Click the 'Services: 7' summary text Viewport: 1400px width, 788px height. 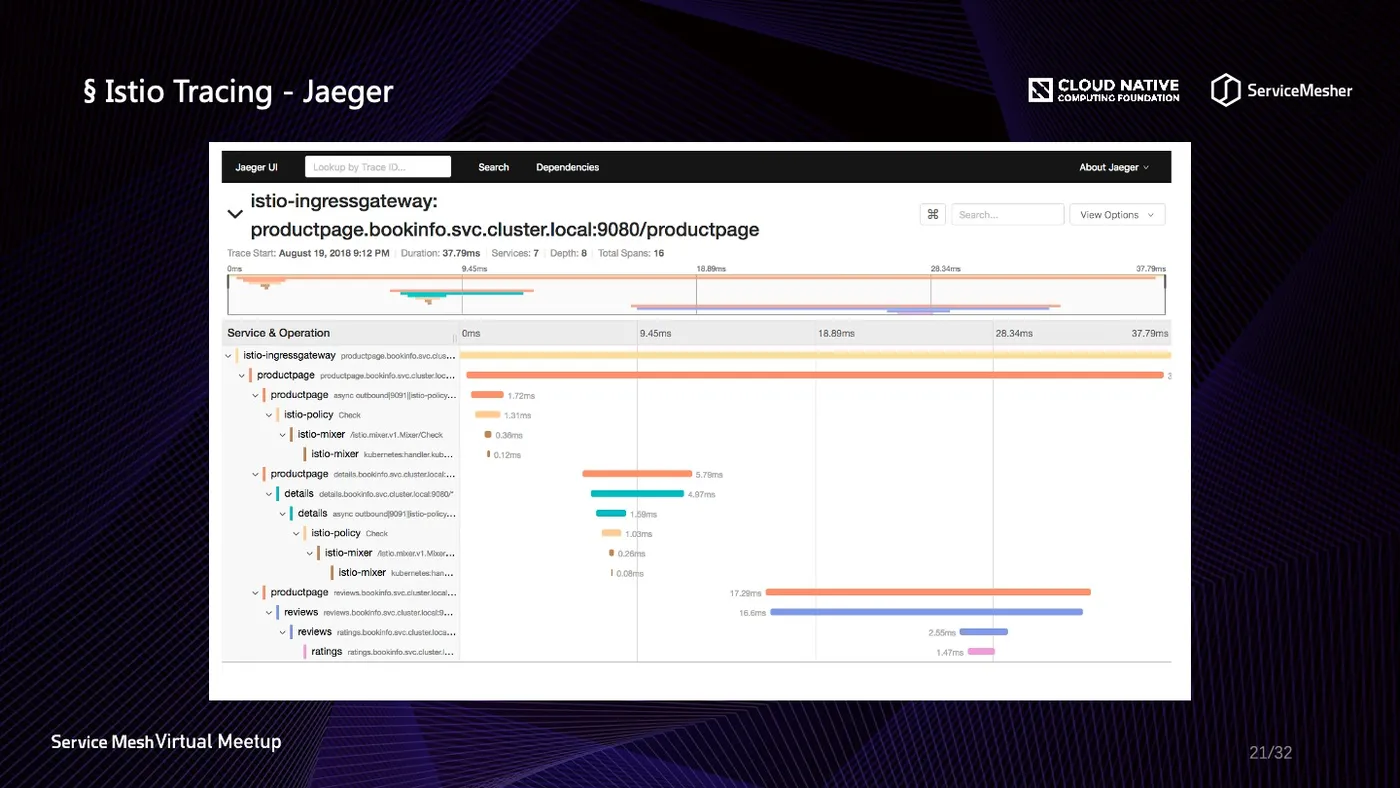pyautogui.click(x=515, y=253)
